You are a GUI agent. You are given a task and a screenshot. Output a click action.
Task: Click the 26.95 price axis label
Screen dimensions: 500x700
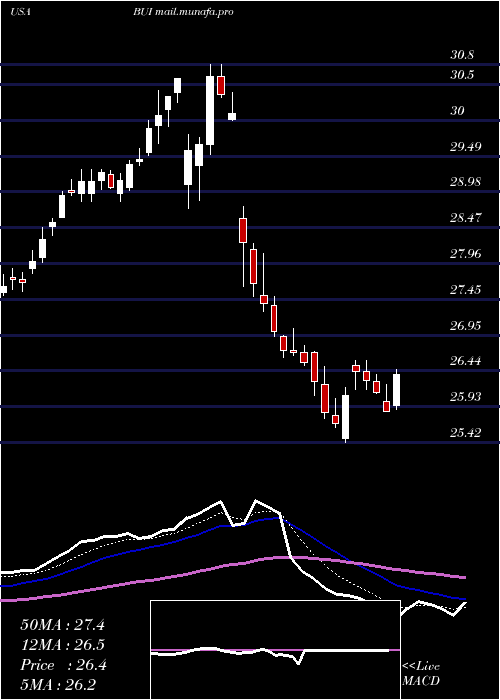[x=465, y=325]
